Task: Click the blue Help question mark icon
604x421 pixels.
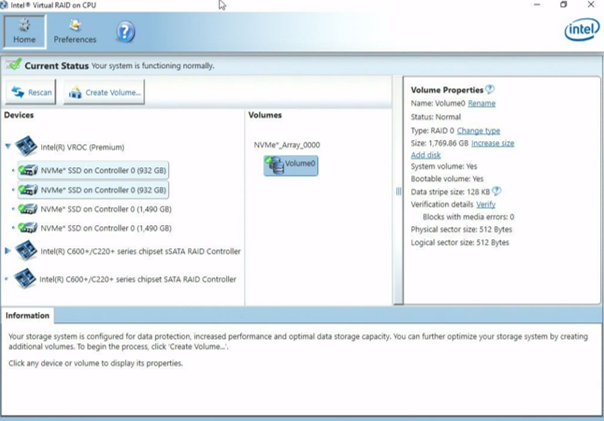Action: point(125,32)
